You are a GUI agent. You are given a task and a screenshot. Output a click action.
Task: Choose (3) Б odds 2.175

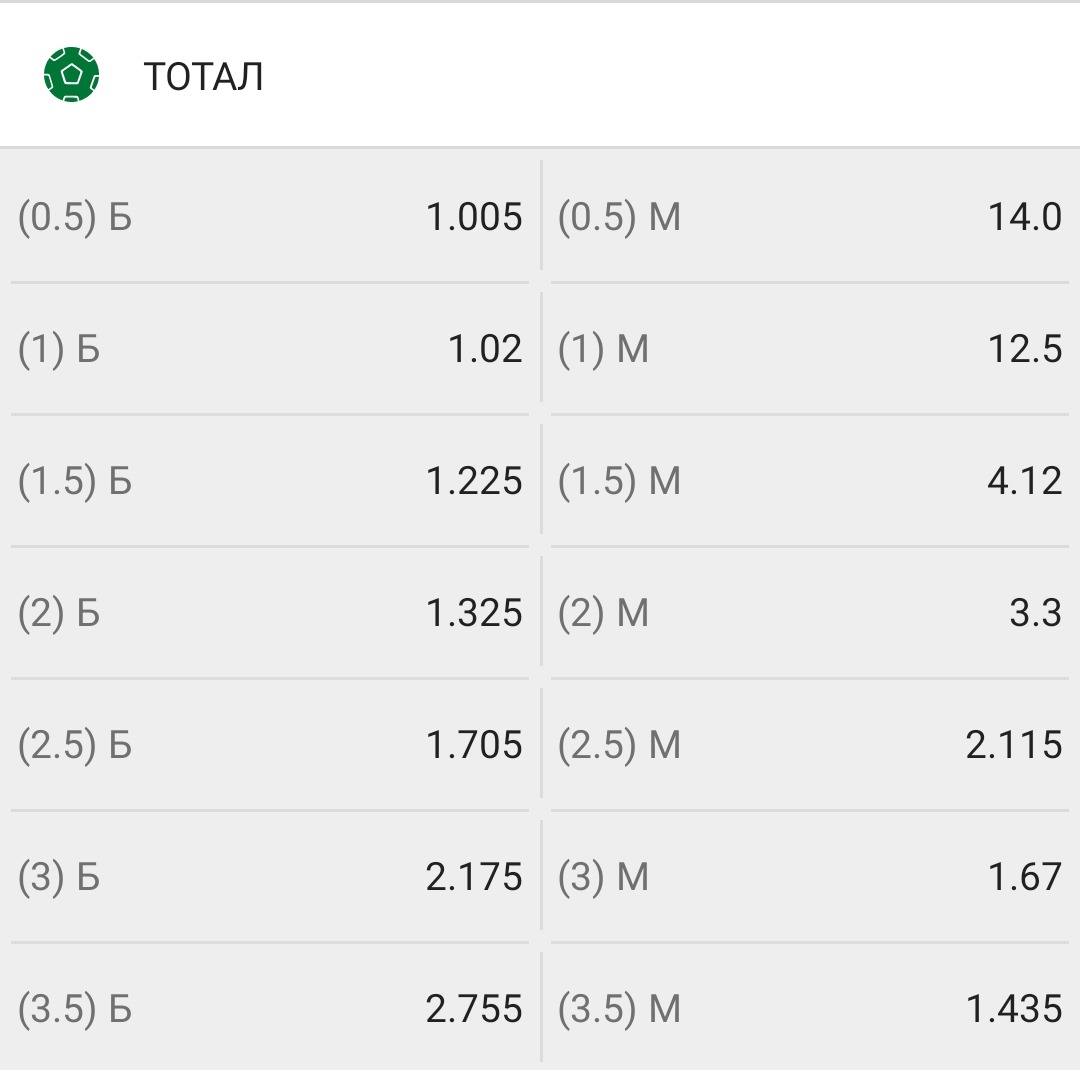click(270, 877)
